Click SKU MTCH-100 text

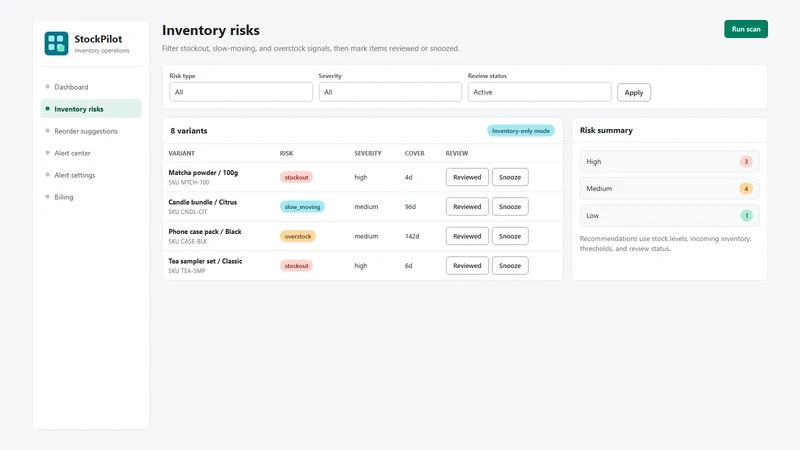189,182
